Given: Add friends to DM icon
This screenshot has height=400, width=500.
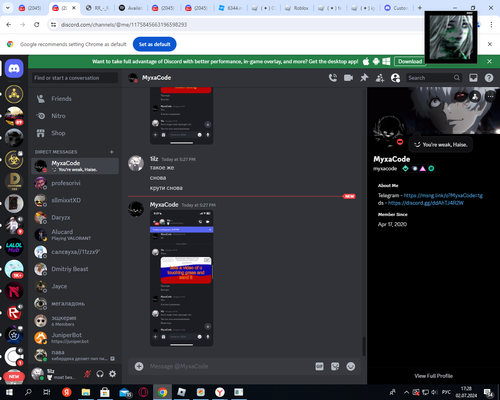Looking at the screenshot, I should (x=380, y=78).
